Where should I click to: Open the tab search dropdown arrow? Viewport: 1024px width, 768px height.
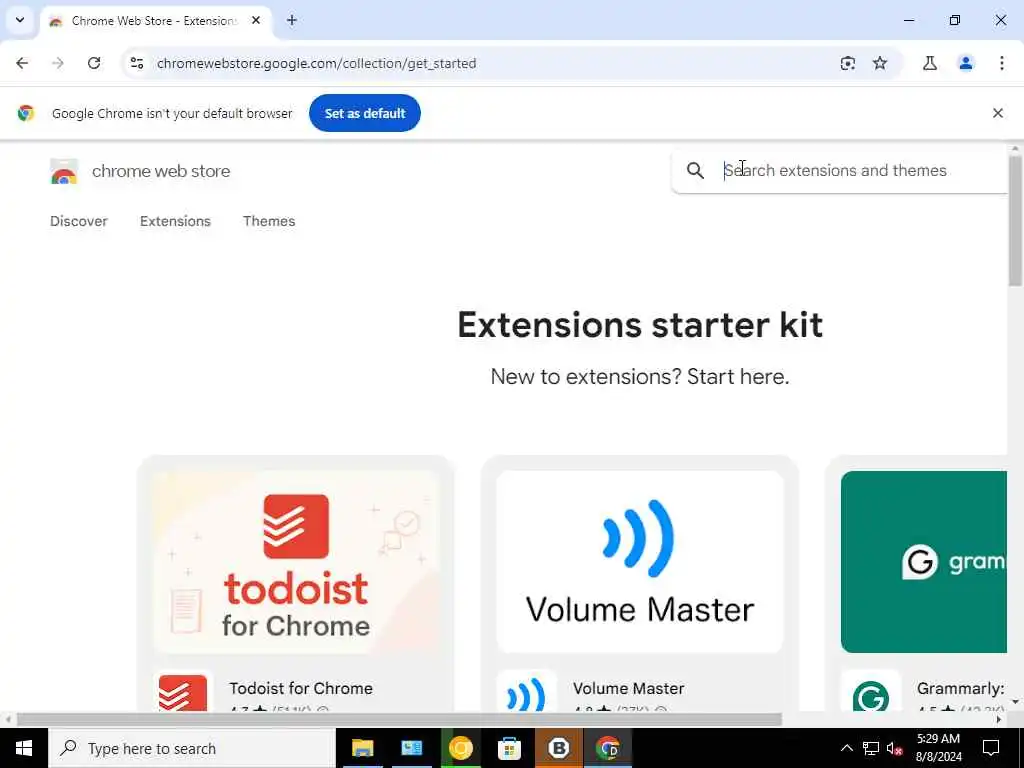(x=20, y=20)
